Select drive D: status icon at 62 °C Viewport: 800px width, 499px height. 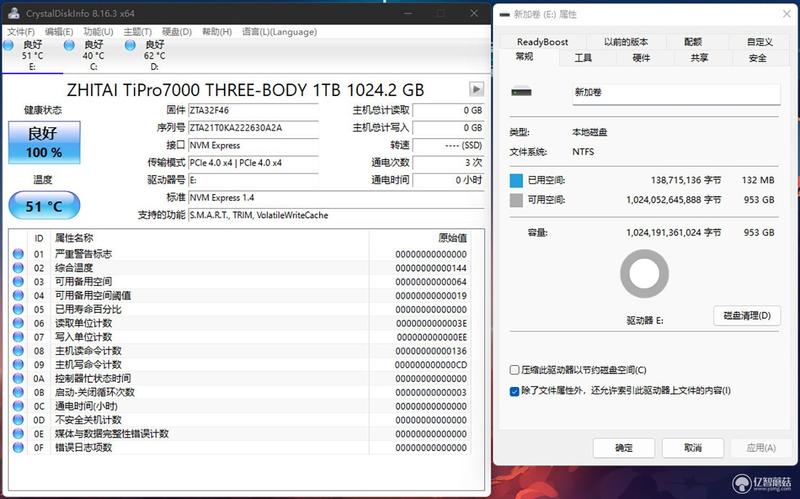(130, 45)
